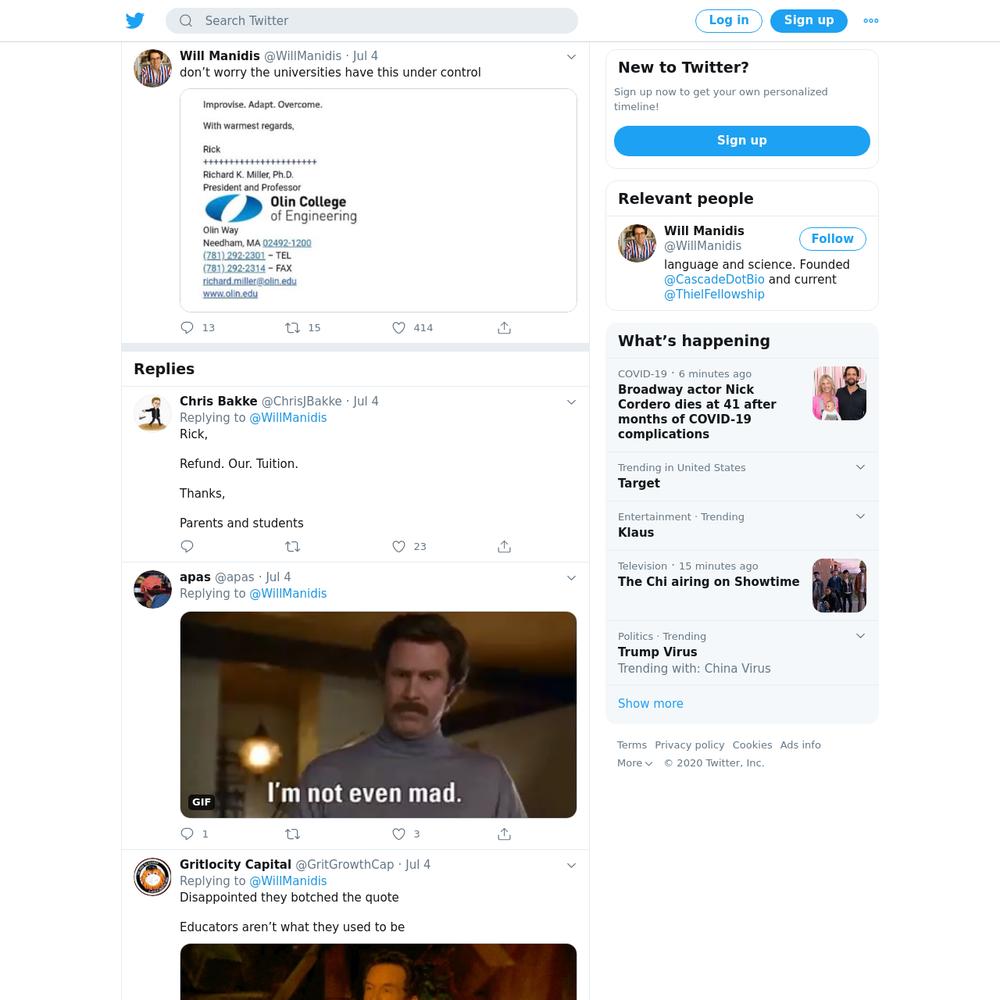Retweet apas's GIF tweet
1000x1000 pixels.
pos(292,834)
